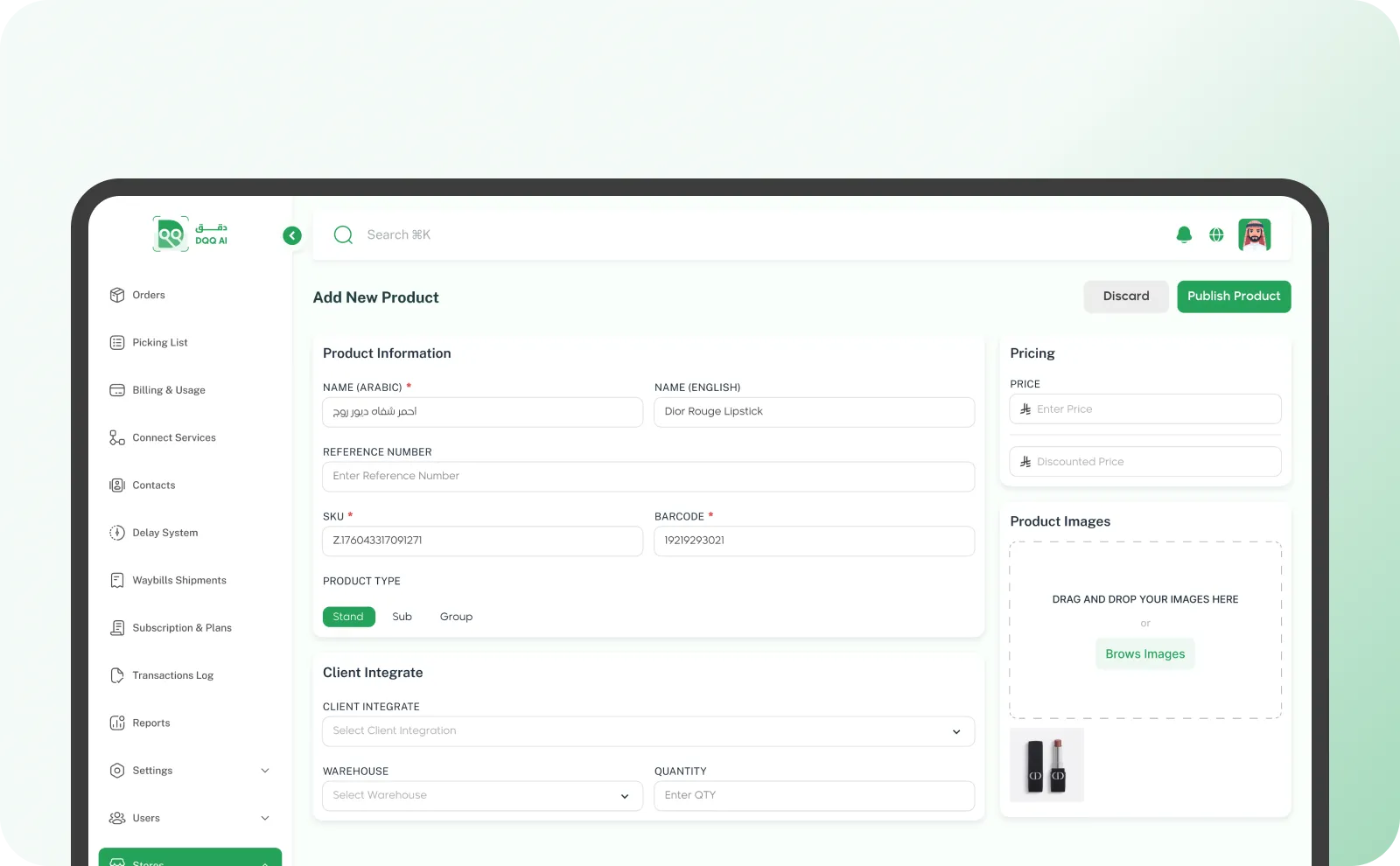Click the search magnifier icon
Viewport: 1400px width, 866px height.
click(343, 234)
